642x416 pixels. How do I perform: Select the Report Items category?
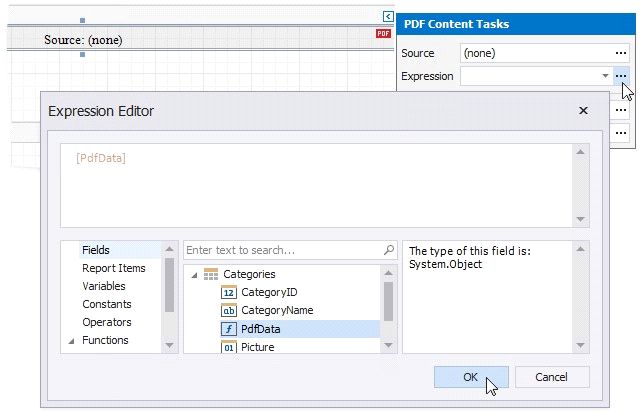[x=113, y=268]
